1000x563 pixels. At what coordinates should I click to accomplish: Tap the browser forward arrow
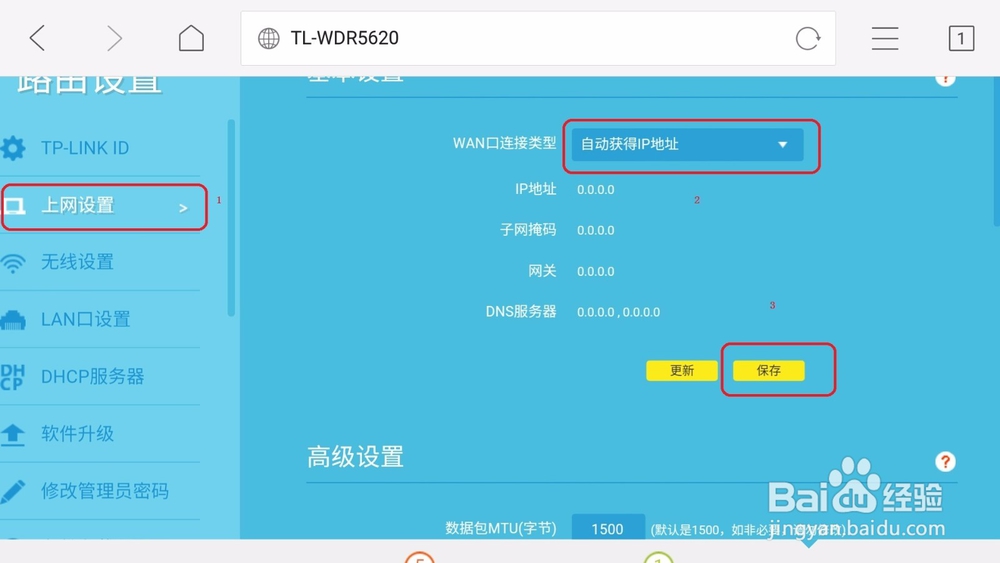[x=114, y=38]
